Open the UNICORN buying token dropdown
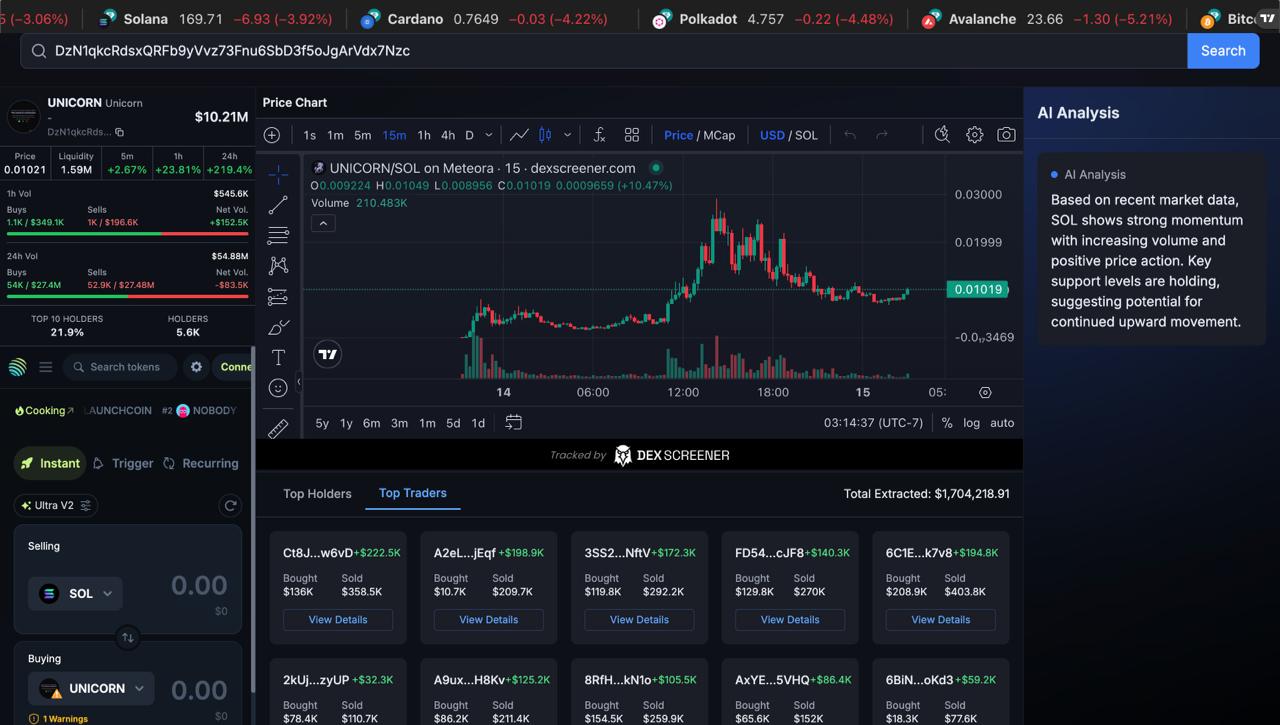This screenshot has height=725, width=1280. pos(91,688)
